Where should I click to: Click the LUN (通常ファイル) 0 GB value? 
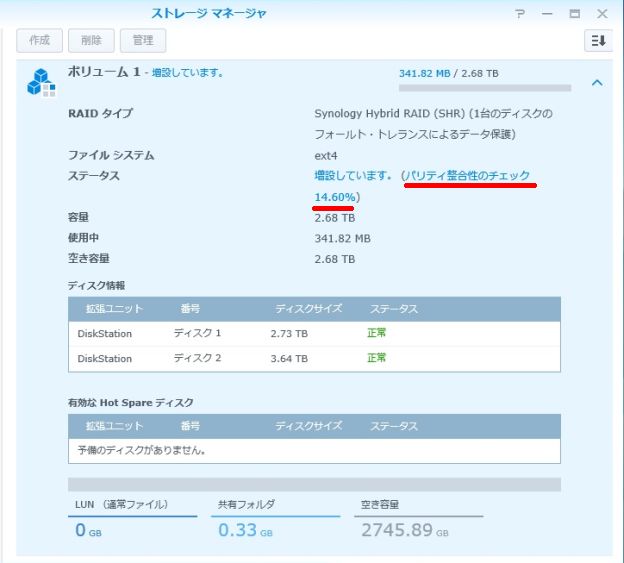pyautogui.click(x=88, y=530)
